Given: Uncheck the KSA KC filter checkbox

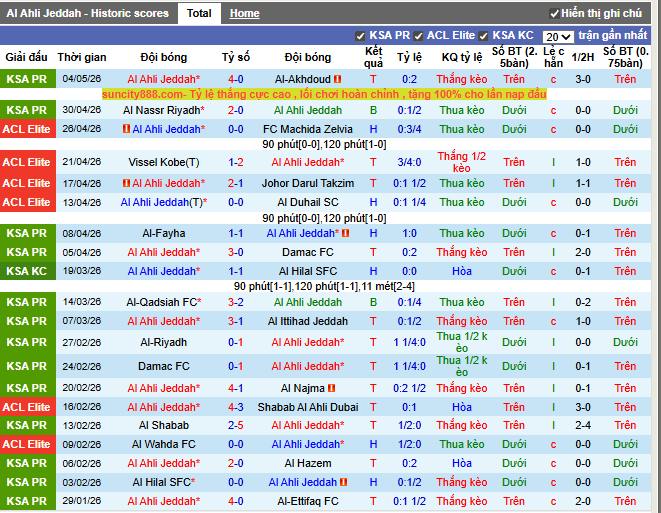Looking at the screenshot, I should click(x=484, y=36).
